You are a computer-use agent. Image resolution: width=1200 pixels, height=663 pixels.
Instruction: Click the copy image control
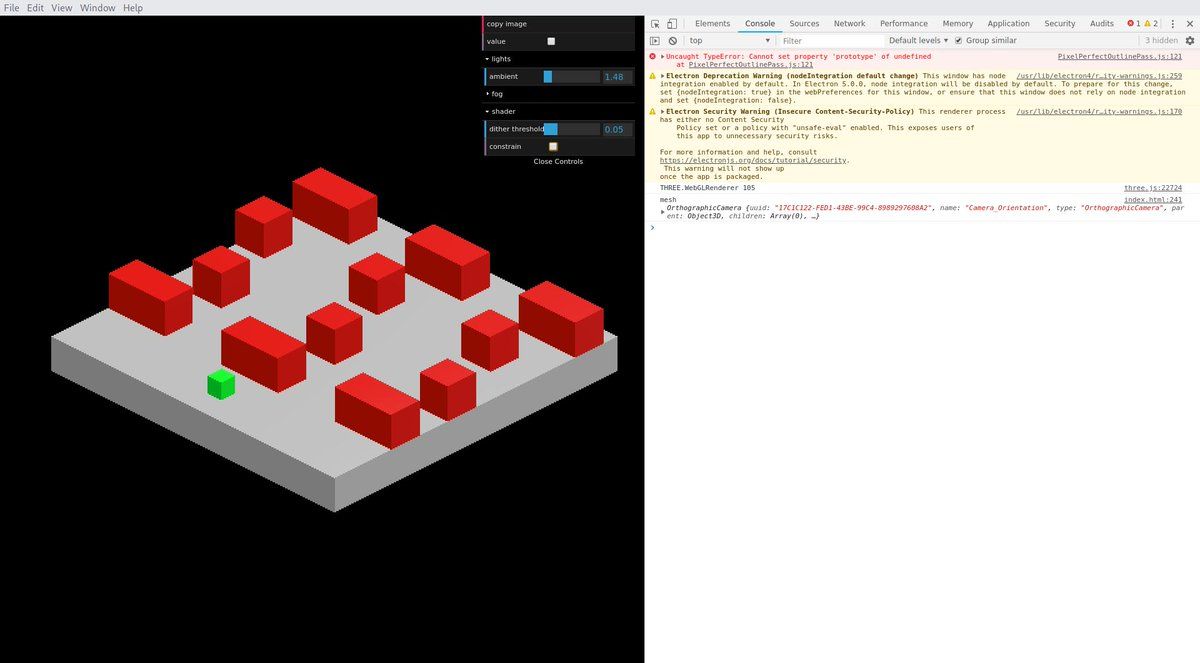click(x=559, y=24)
